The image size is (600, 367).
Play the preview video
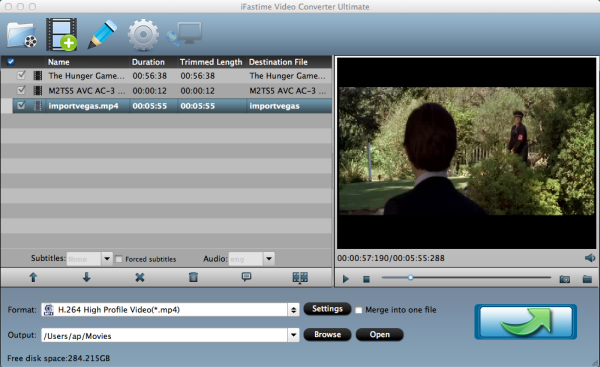point(346,279)
